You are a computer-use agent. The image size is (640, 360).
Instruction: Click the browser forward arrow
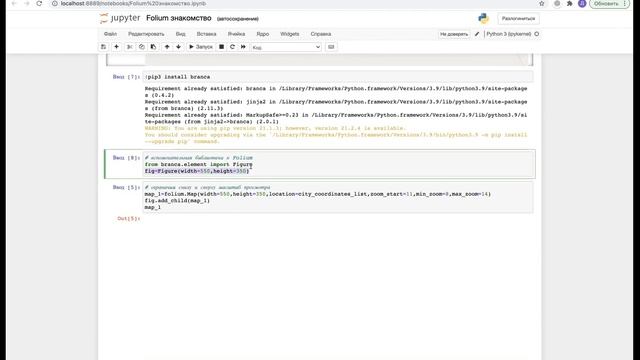[27, 4]
